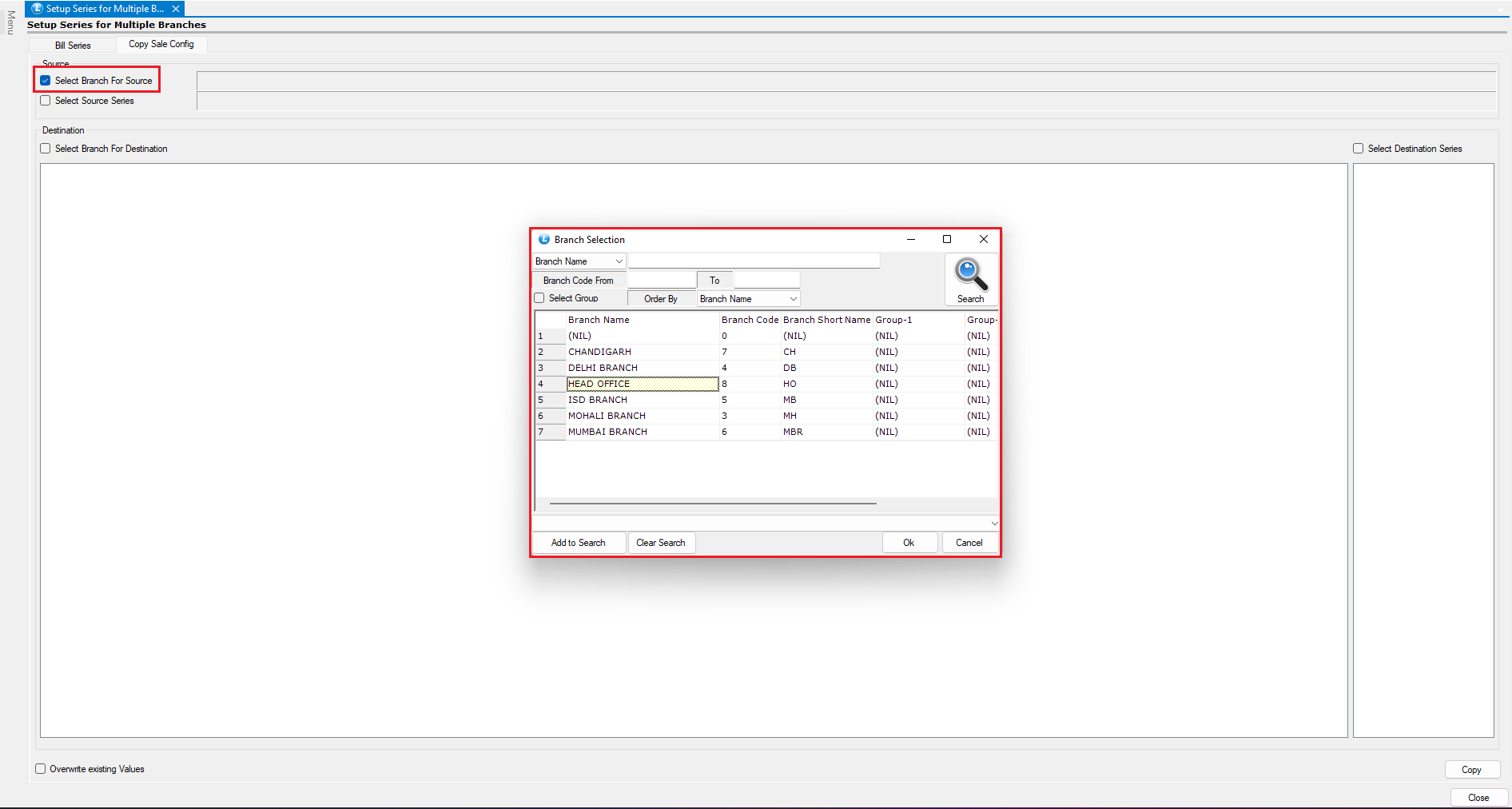This screenshot has height=809, width=1512.
Task: Select the MOHALI BRANCH row
Action: [x=607, y=416]
